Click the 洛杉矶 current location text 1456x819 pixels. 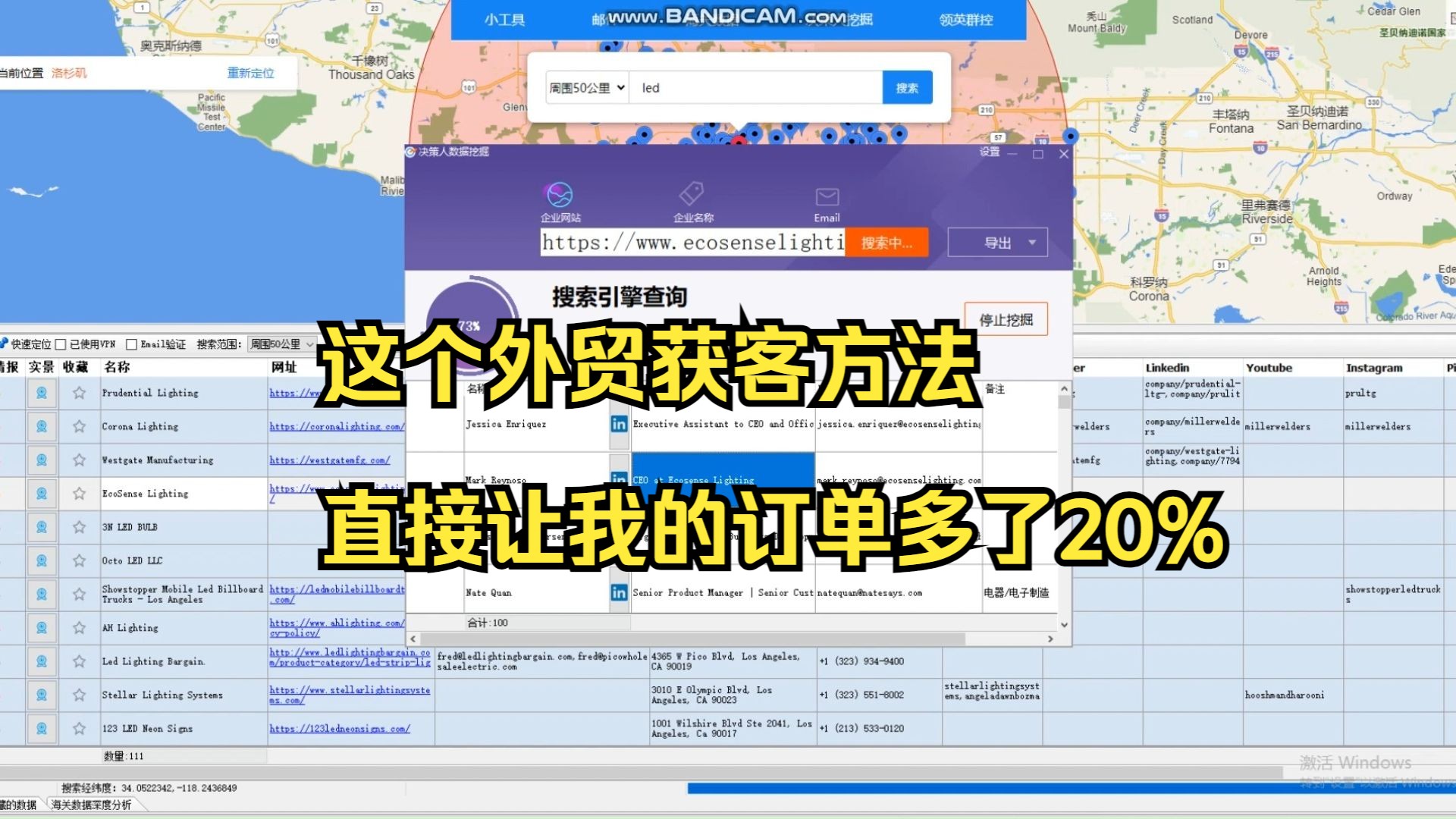pyautogui.click(x=69, y=74)
